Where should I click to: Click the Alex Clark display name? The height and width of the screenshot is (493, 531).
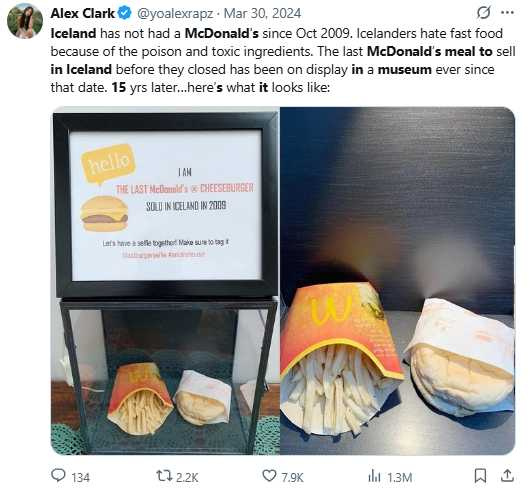83,14
